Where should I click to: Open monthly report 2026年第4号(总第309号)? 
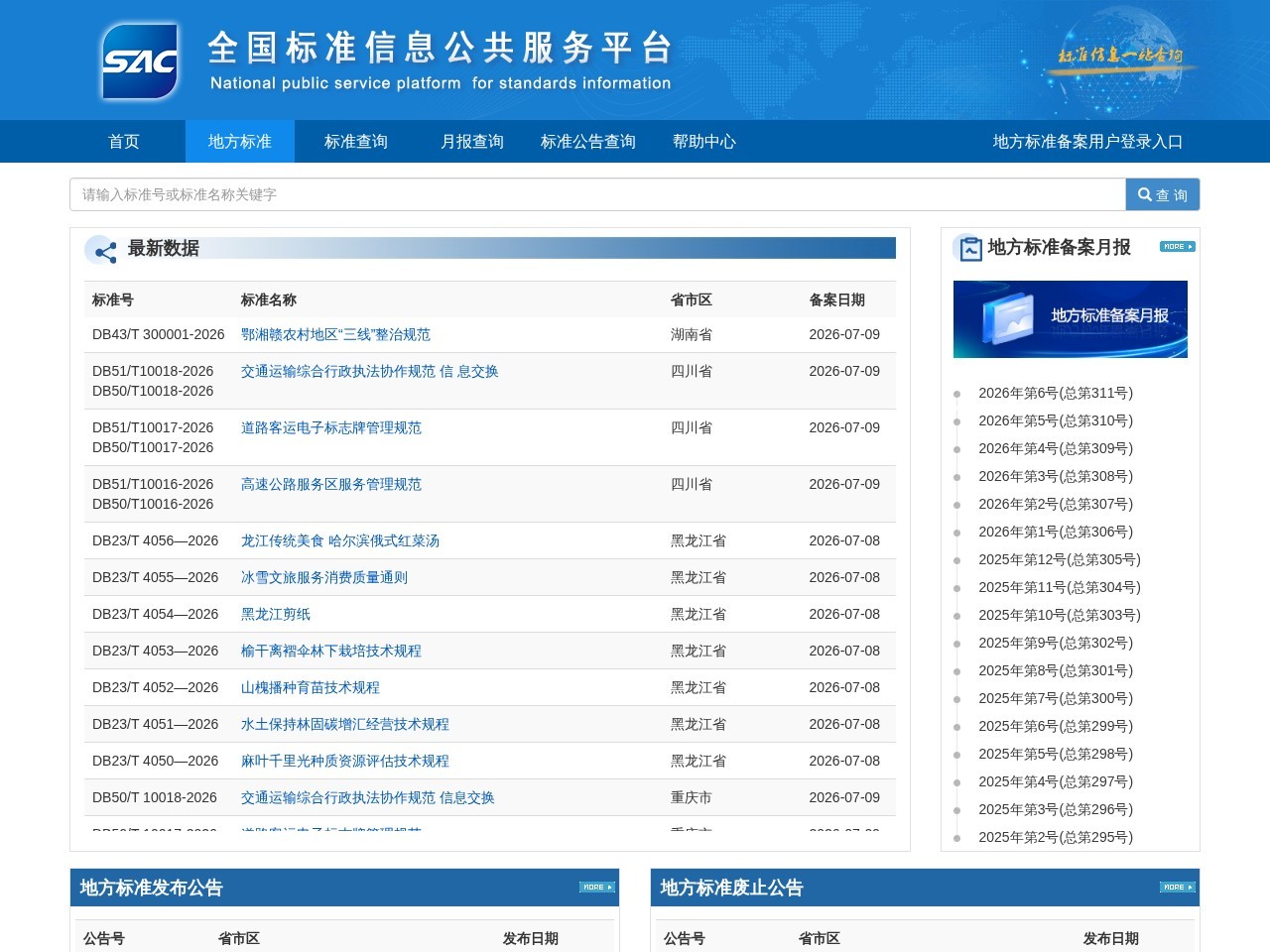(1056, 449)
